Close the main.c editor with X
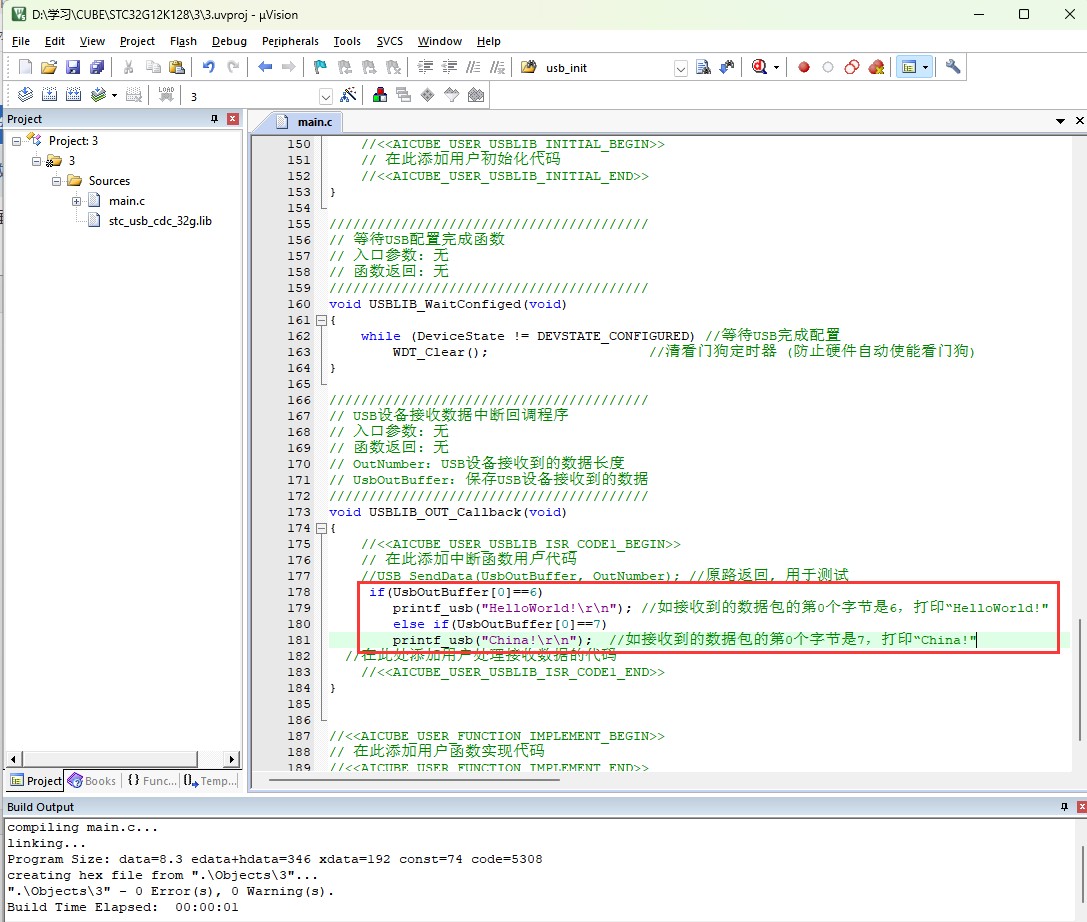This screenshot has height=922, width=1087. [x=1079, y=121]
